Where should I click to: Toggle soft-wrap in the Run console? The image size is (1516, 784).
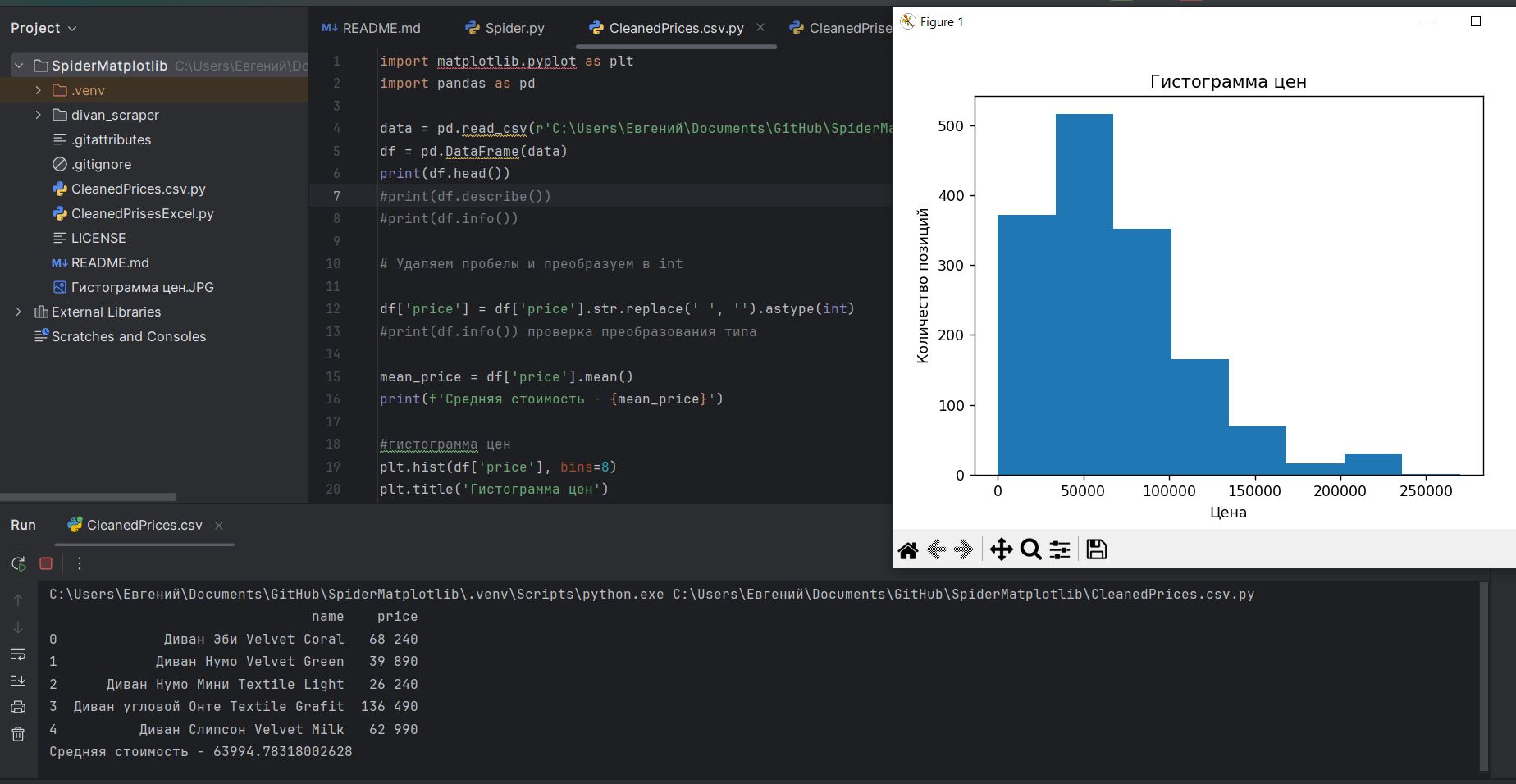pos(18,655)
